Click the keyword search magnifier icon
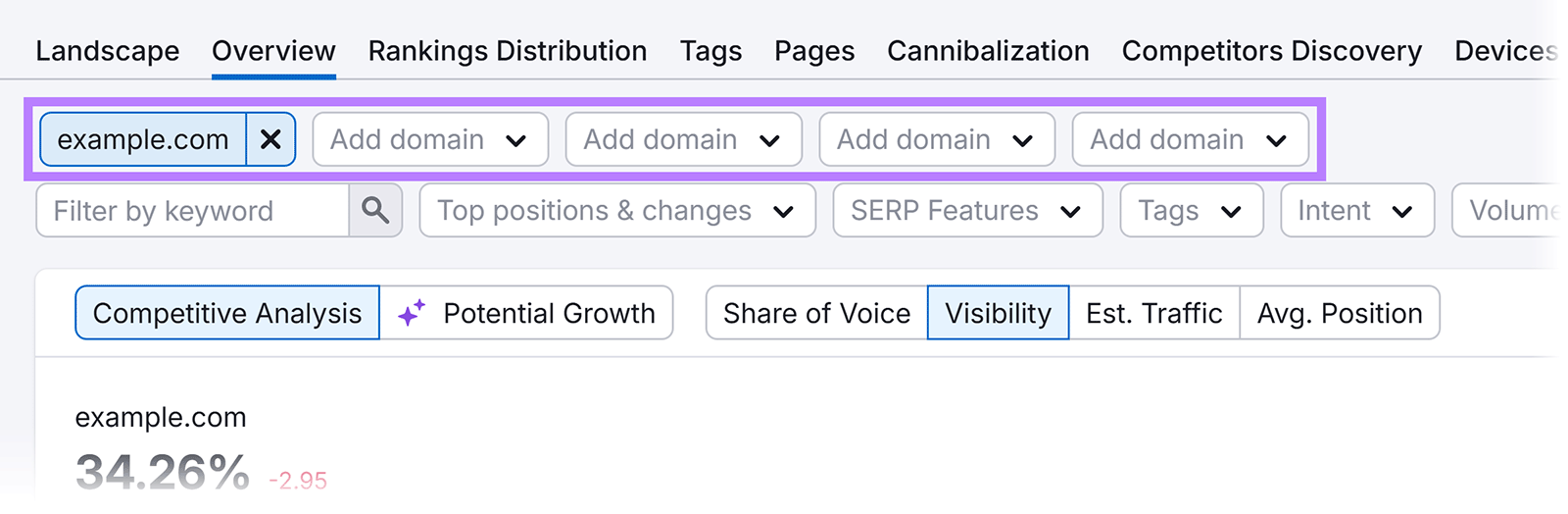The width and height of the screenshot is (1568, 514). (375, 210)
